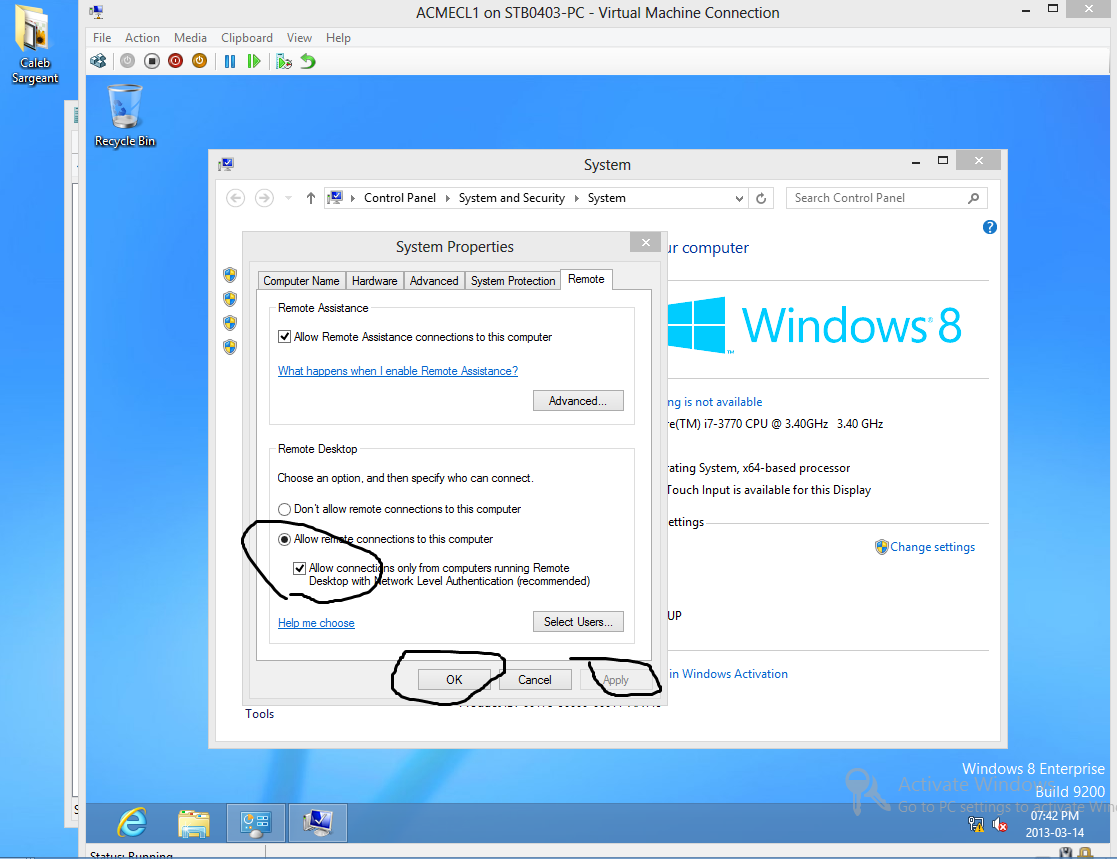Open What happens when I enable Remote Assistance link
The image size is (1117, 859).
tap(398, 371)
